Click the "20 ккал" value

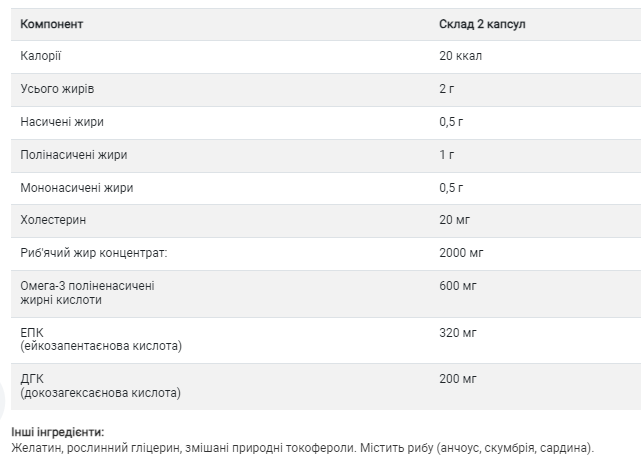pyautogui.click(x=461, y=56)
